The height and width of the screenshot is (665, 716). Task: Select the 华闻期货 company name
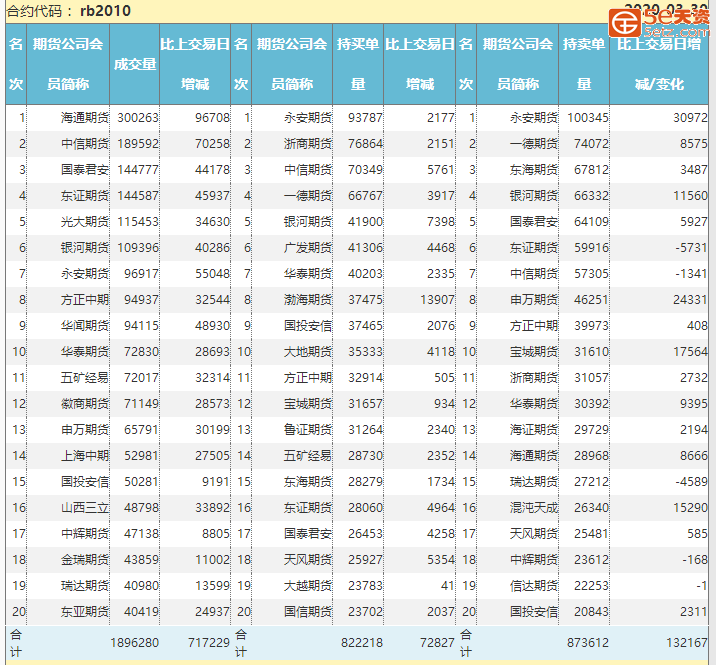pos(84,325)
